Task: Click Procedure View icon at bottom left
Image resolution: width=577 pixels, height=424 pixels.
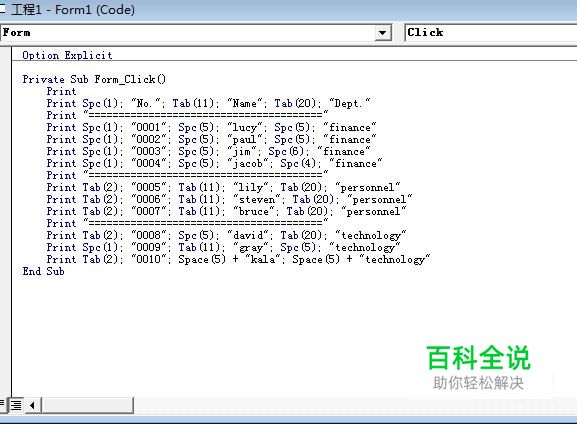Action: [x=3, y=406]
